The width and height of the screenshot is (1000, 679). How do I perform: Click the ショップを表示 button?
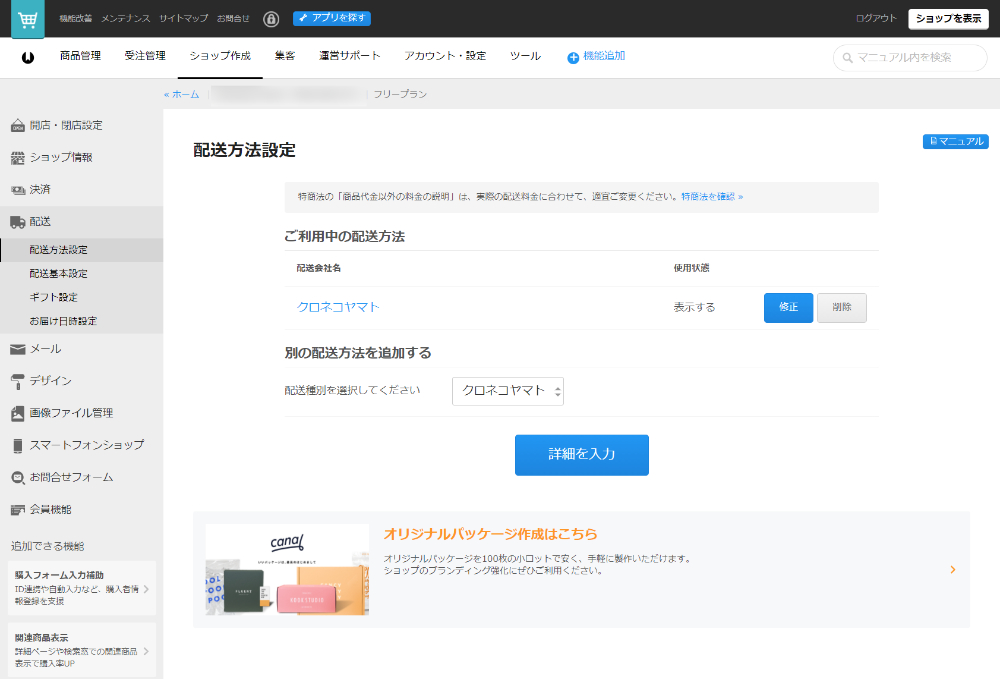(948, 18)
